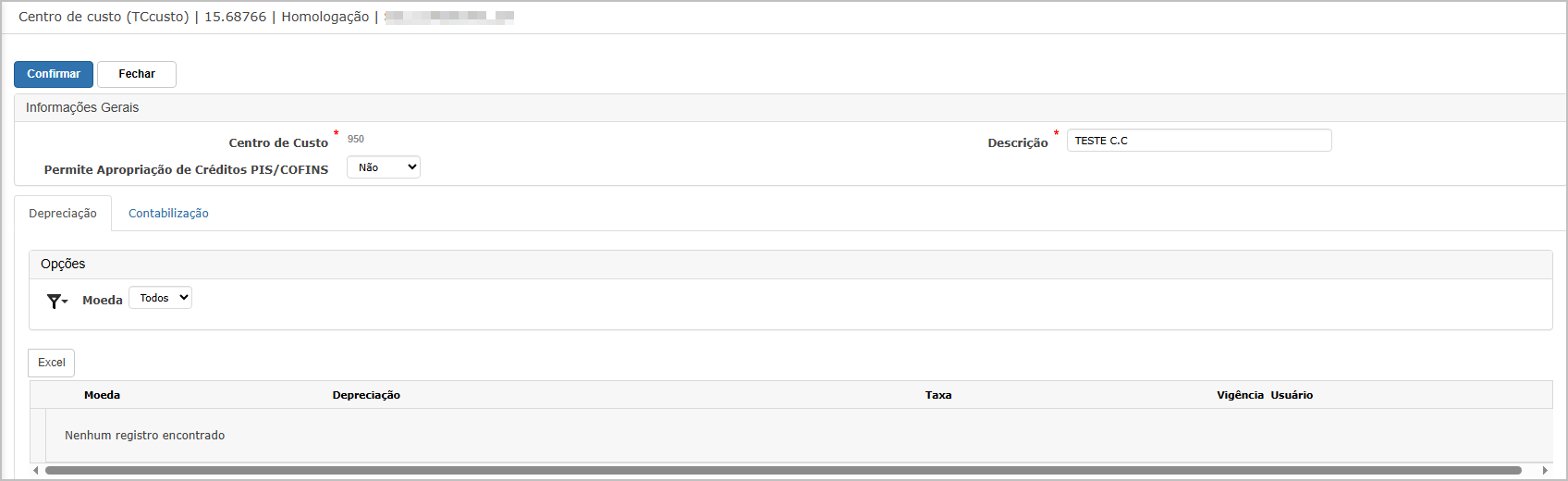The image size is (1568, 481).
Task: Focus the Descrição field containing TESTE C.C
Action: (x=1199, y=141)
